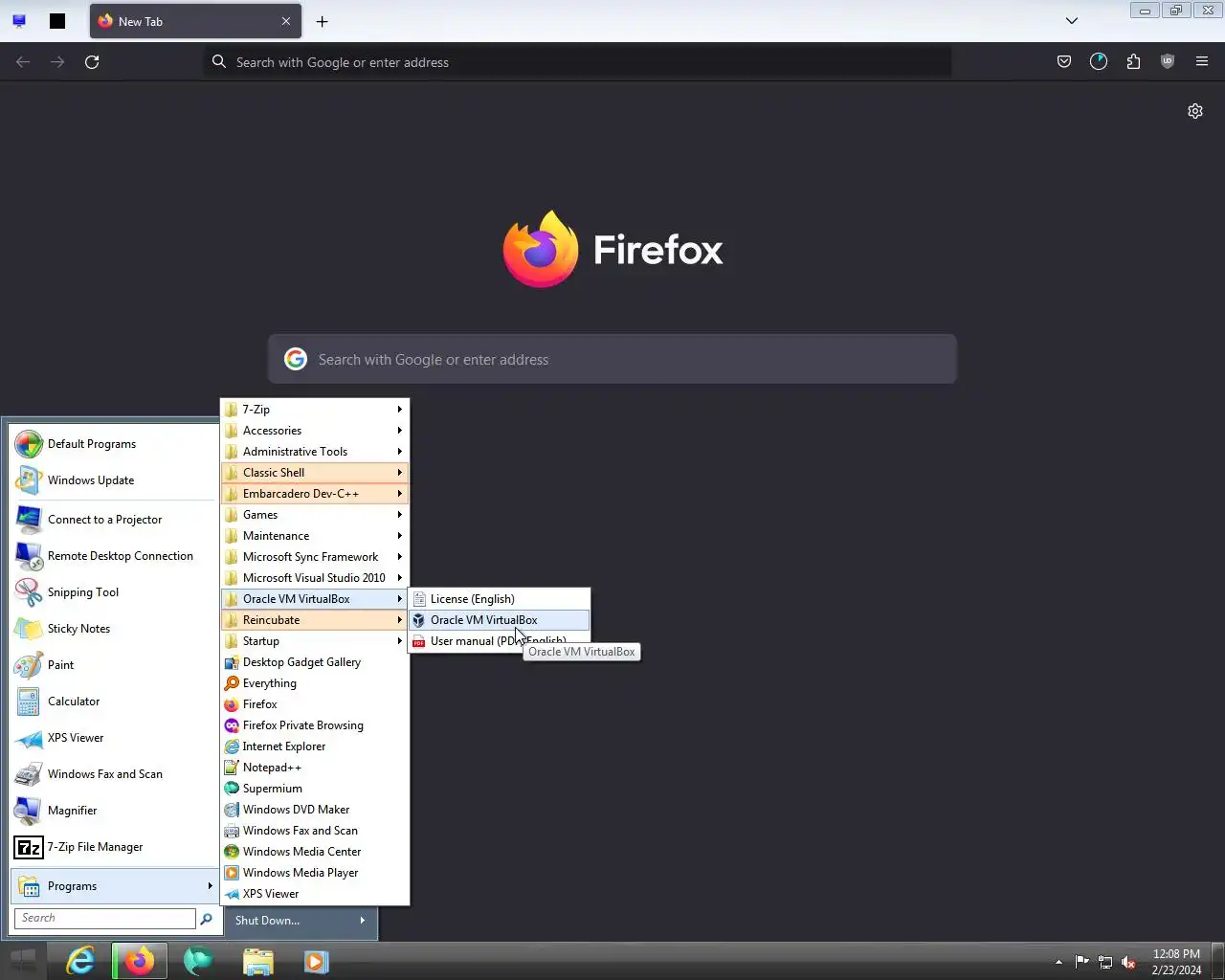1225x980 pixels.
Task: Expand Administrative Tools folder
Action: click(x=315, y=452)
